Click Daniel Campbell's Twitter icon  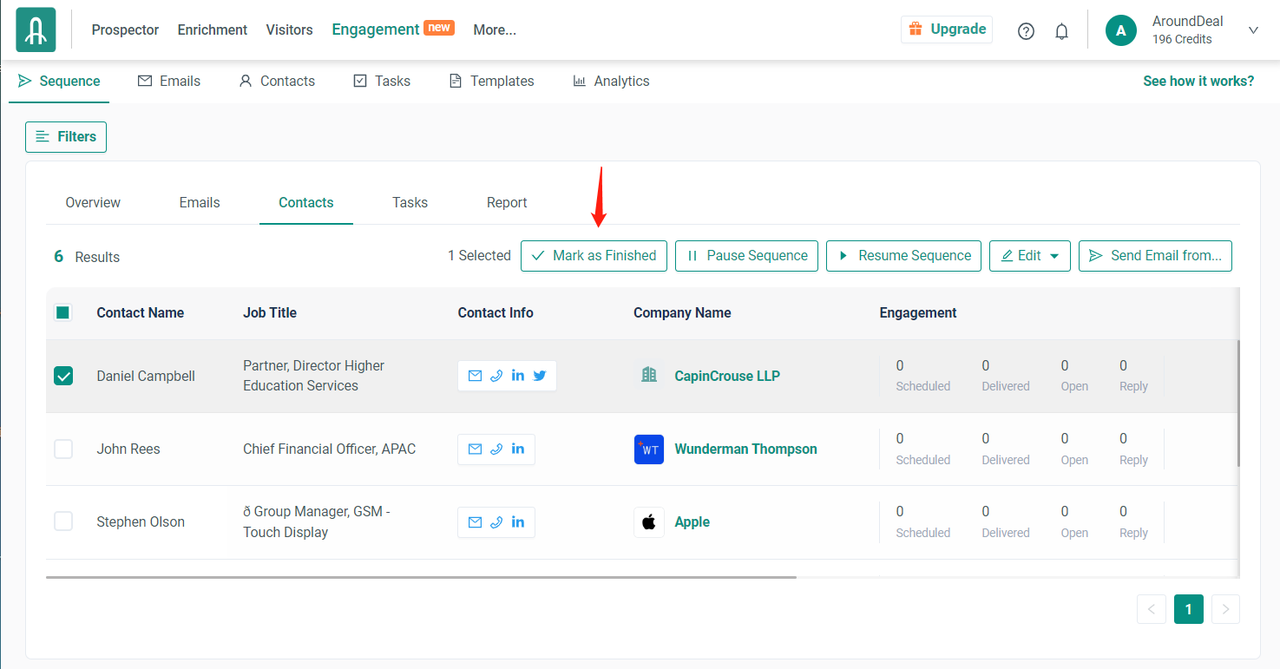pyautogui.click(x=540, y=376)
